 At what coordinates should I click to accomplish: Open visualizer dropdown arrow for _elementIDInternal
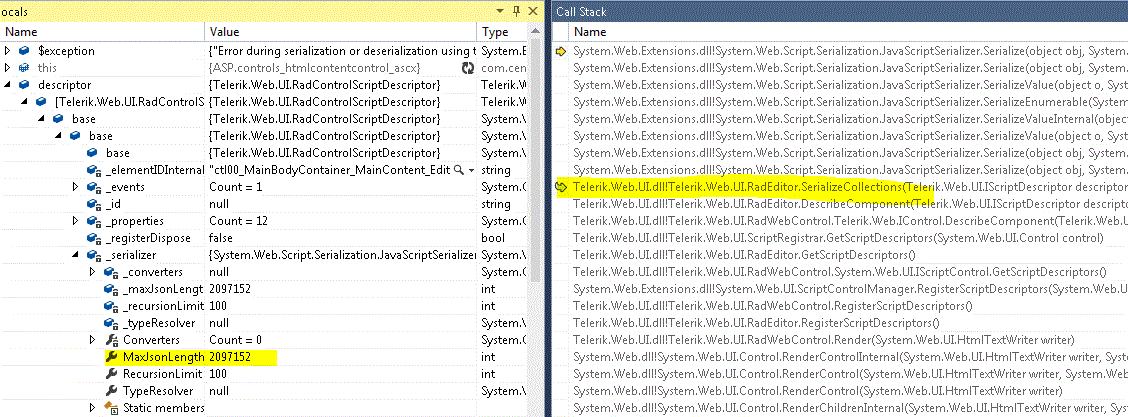(x=471, y=170)
